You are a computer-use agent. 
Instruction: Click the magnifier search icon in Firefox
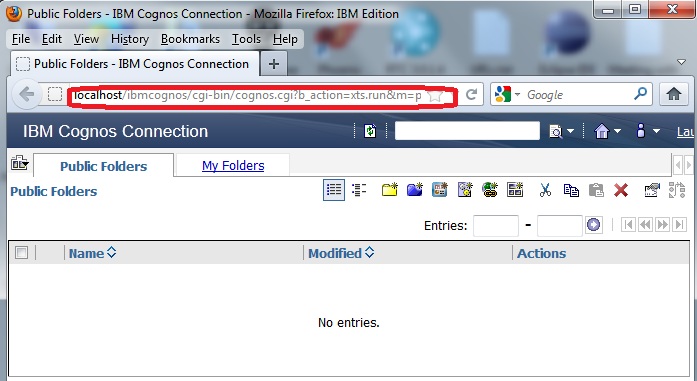click(x=641, y=94)
